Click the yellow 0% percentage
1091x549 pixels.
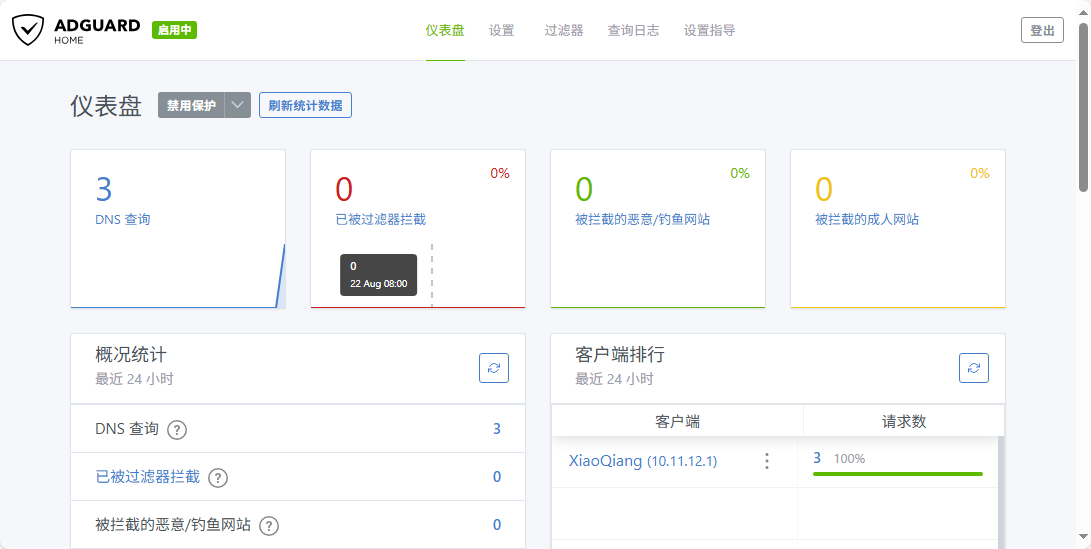(980, 173)
